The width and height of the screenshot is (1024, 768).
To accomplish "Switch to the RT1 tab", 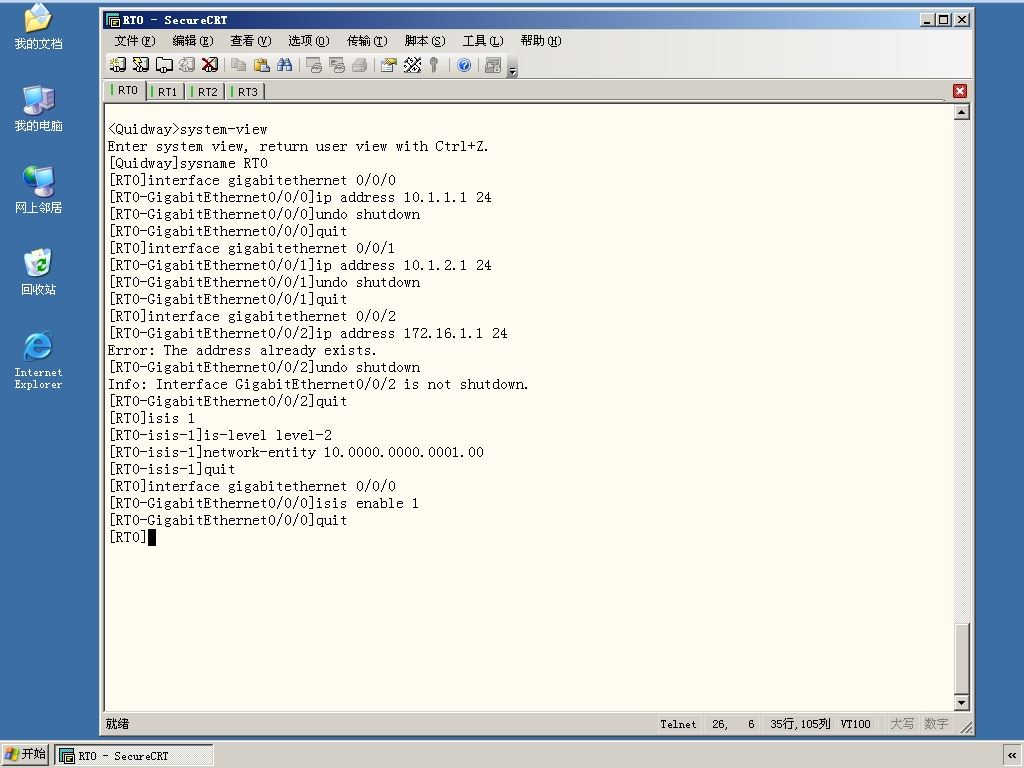I will click(165, 91).
